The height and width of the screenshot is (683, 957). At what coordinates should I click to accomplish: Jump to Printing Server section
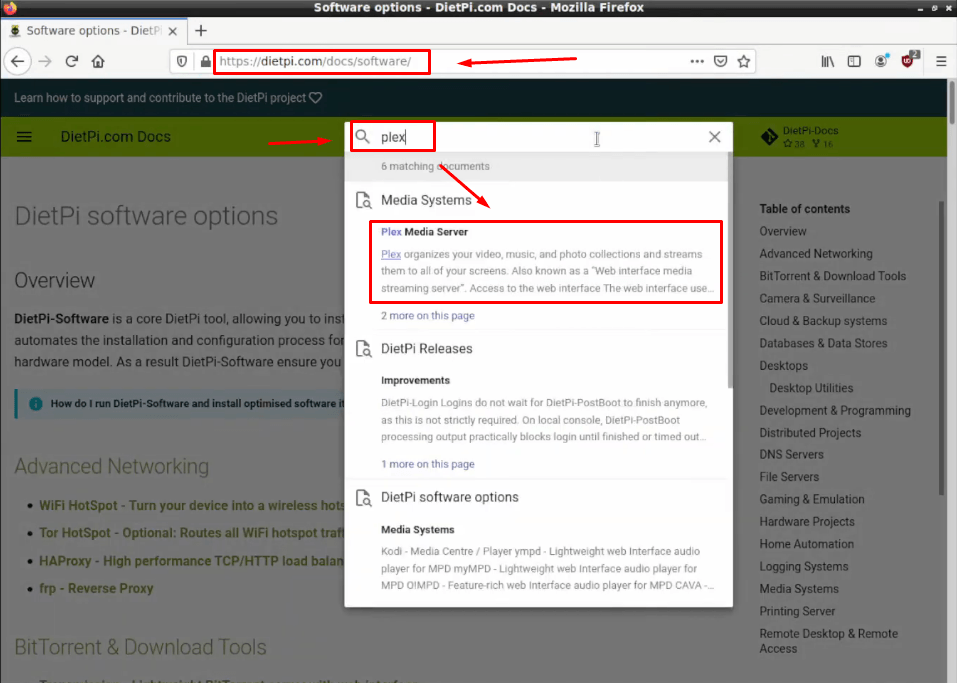[x=797, y=611]
